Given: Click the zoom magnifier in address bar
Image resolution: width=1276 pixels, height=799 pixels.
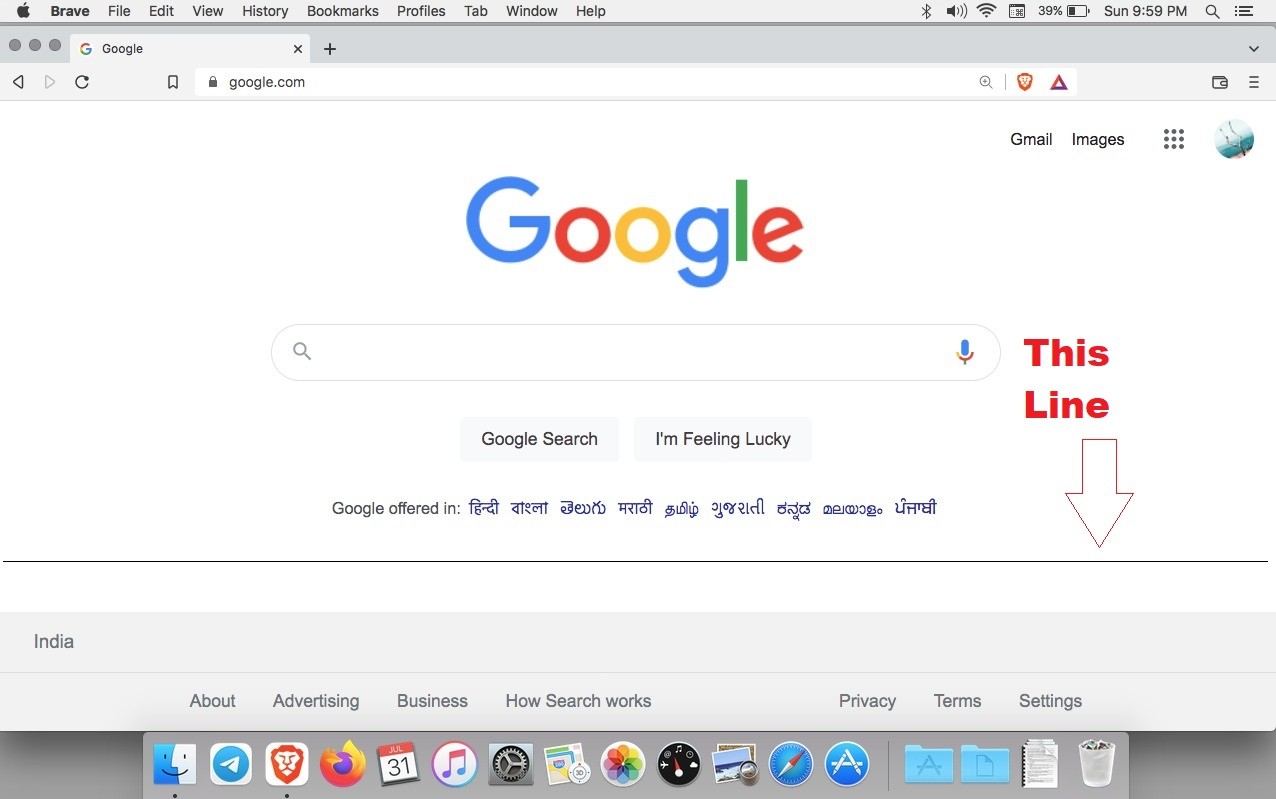Looking at the screenshot, I should [x=986, y=82].
